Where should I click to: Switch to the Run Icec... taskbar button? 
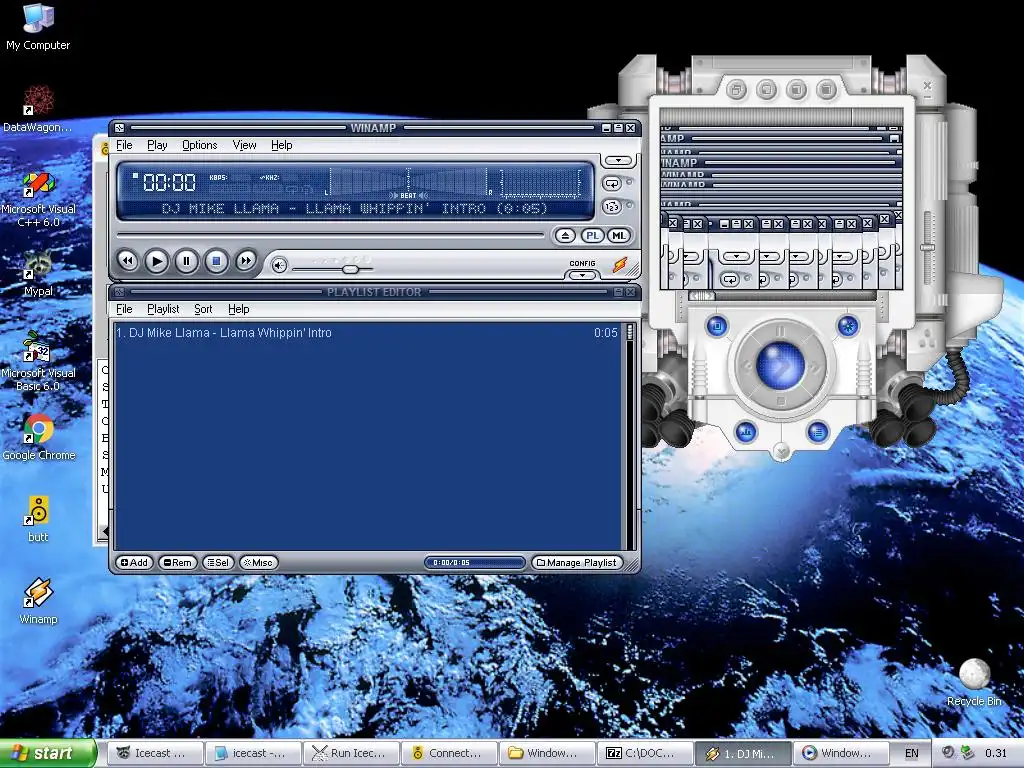351,753
